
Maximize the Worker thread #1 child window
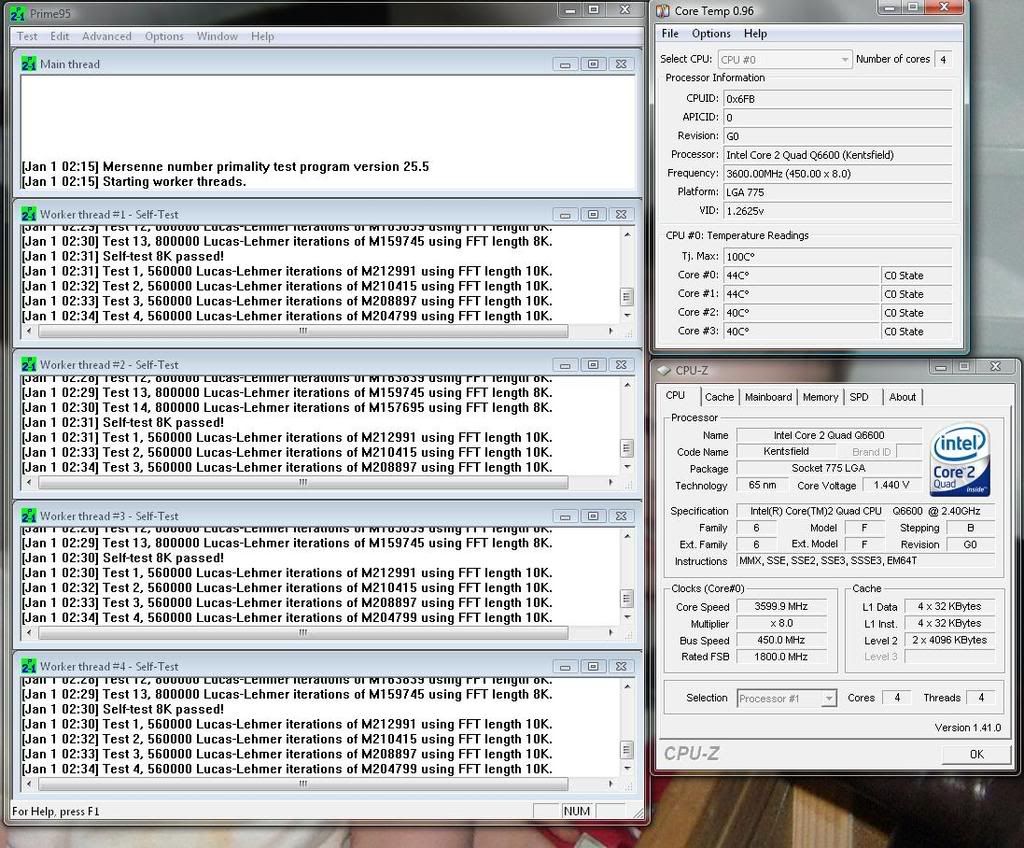(593, 214)
